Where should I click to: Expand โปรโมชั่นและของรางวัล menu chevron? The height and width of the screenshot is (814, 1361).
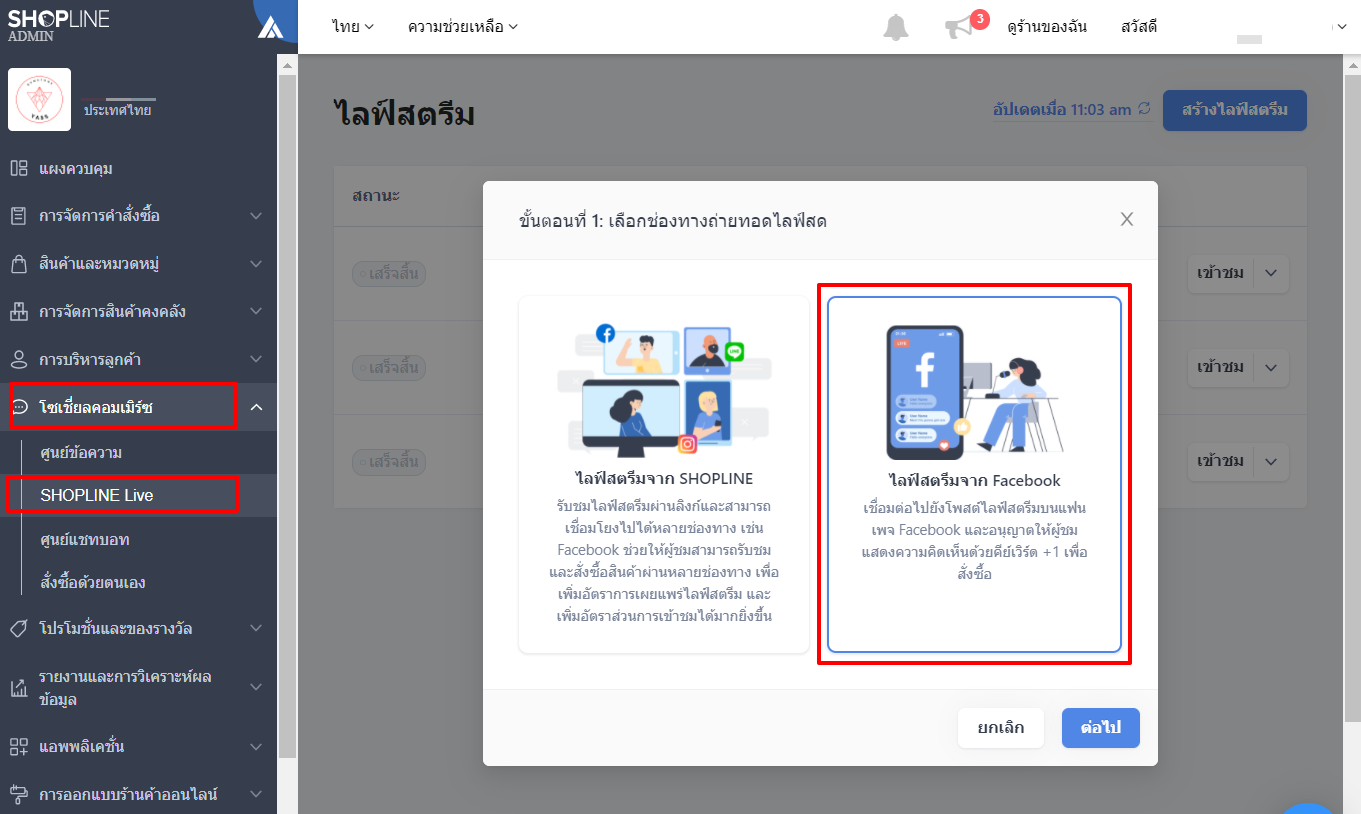256,628
